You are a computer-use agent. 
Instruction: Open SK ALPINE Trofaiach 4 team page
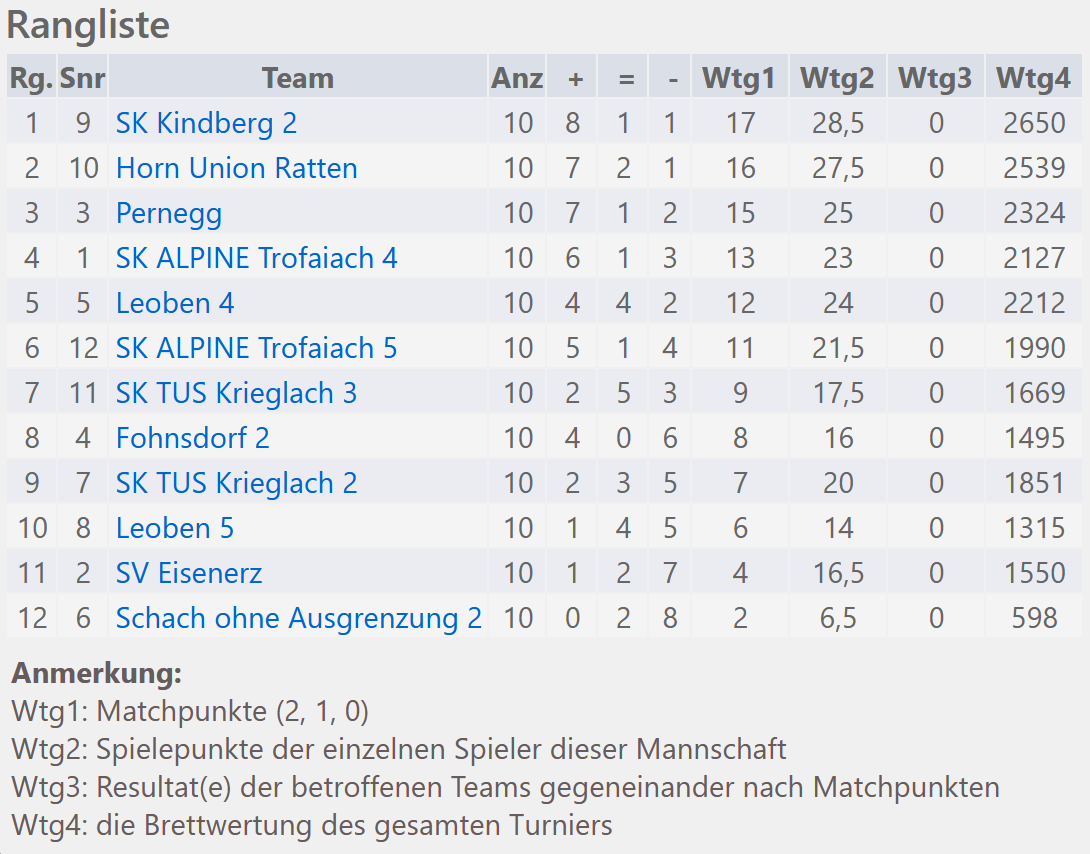[257, 258]
